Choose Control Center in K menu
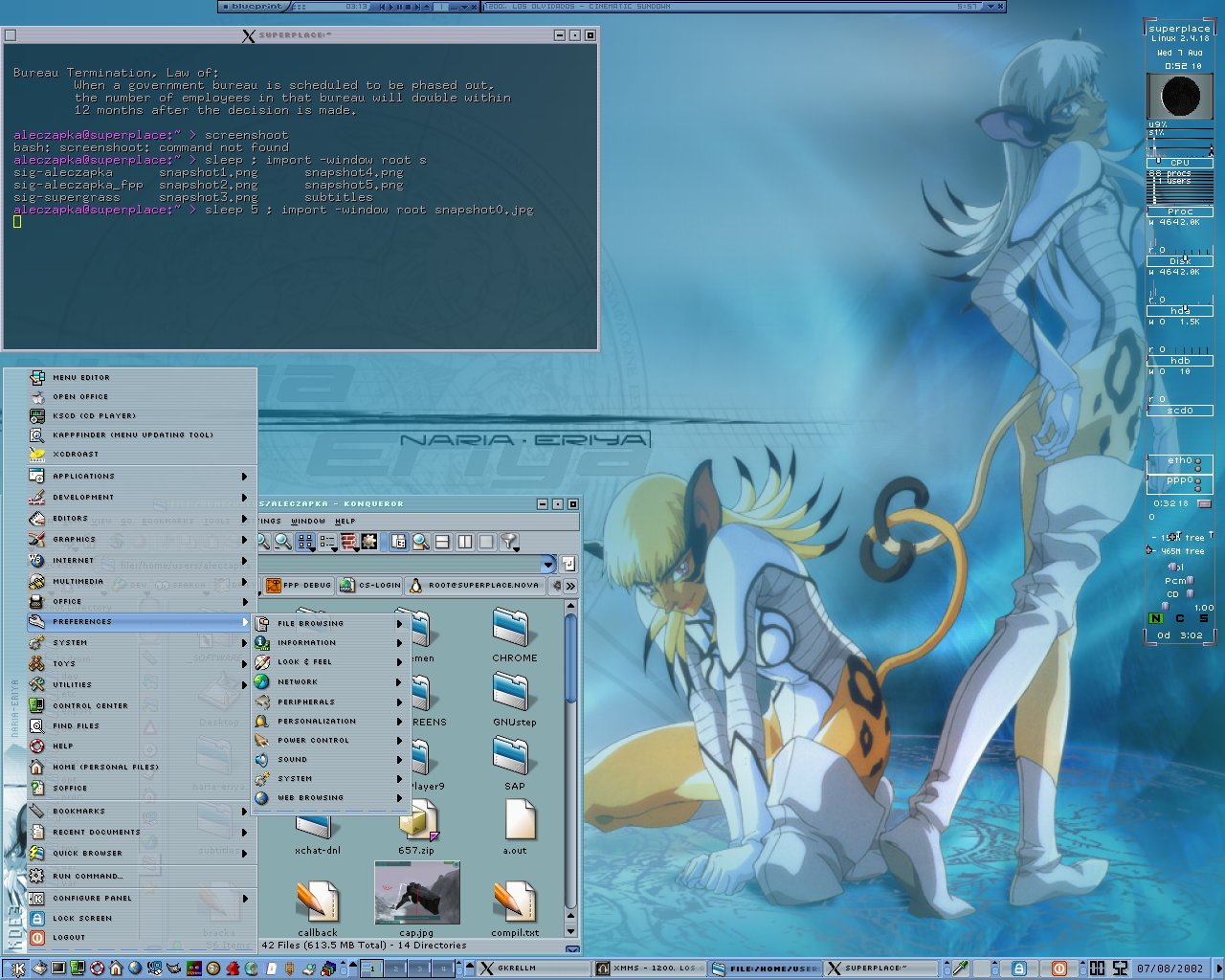The width and height of the screenshot is (1225, 980). [x=140, y=705]
